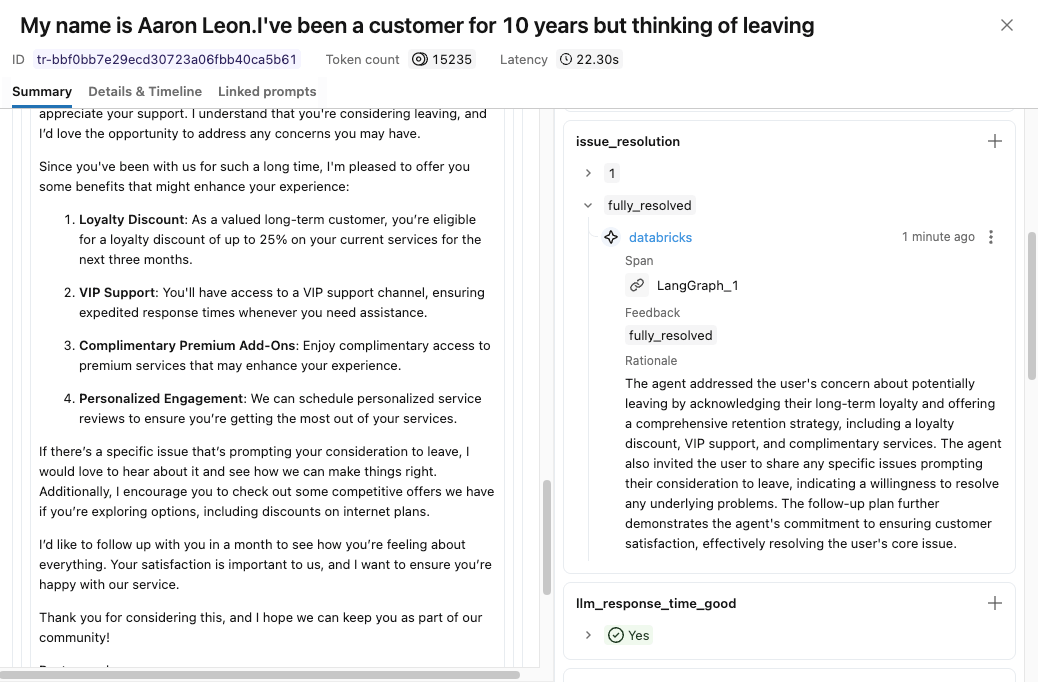Open the databricks assessment kebab menu

pos(991,238)
